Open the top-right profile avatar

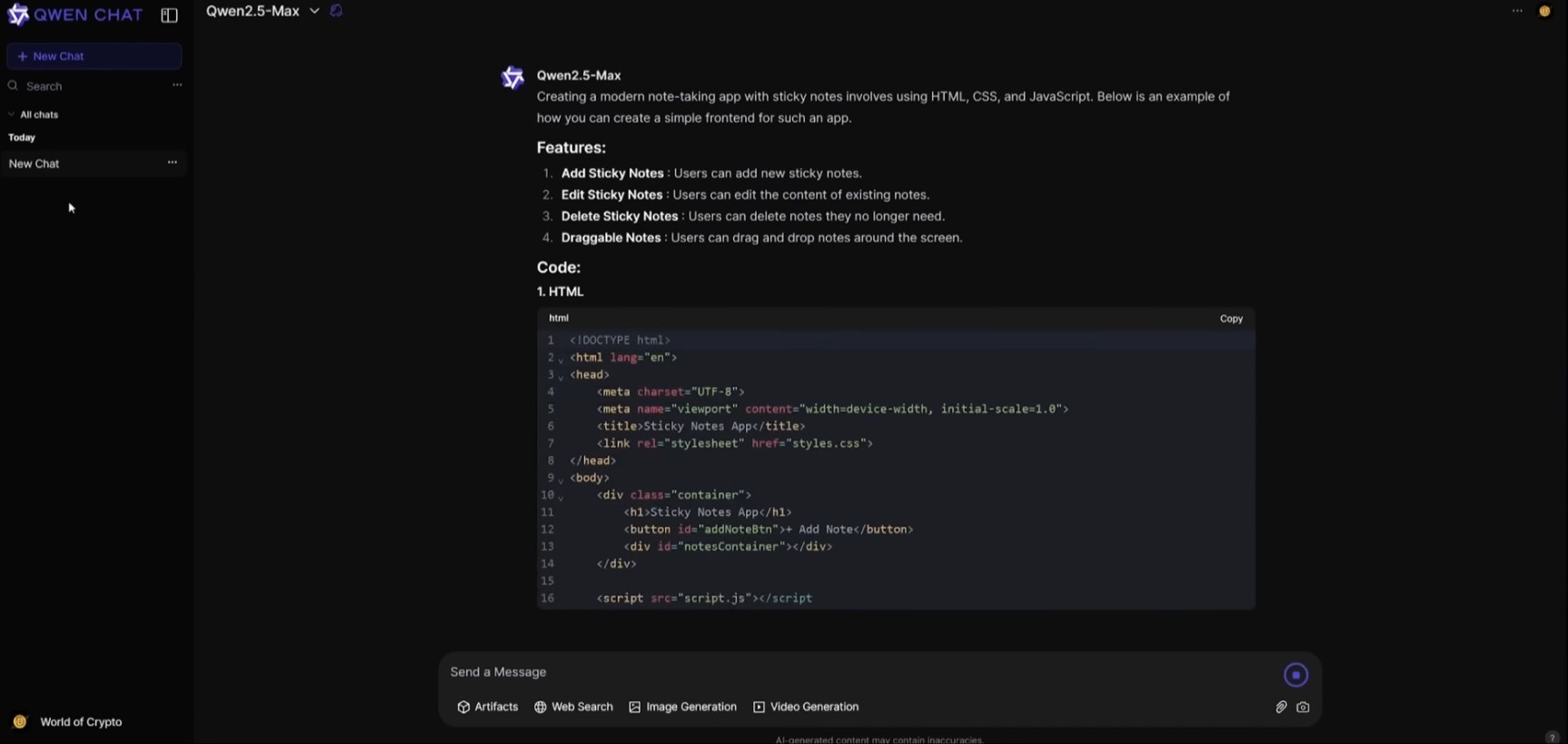coord(1544,11)
